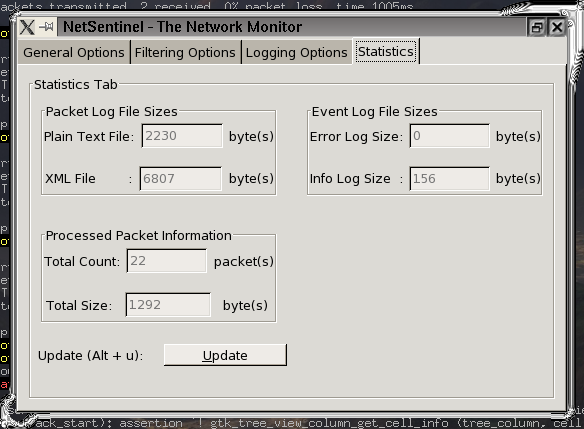Image resolution: width=584 pixels, height=429 pixels.
Task: Click the 'Total Size:' label
Action: pos(79,305)
